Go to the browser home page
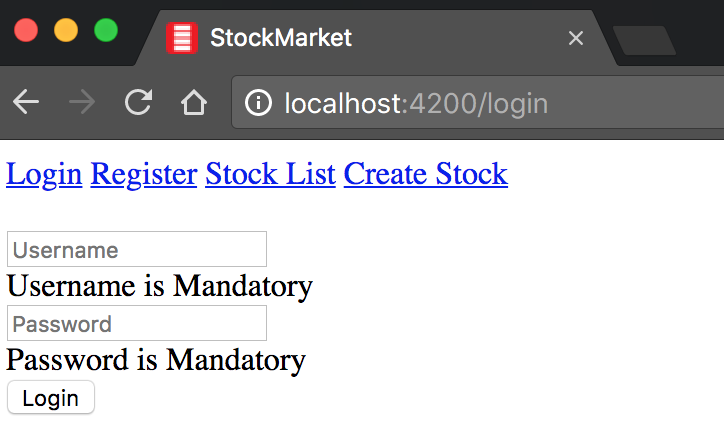 193,102
